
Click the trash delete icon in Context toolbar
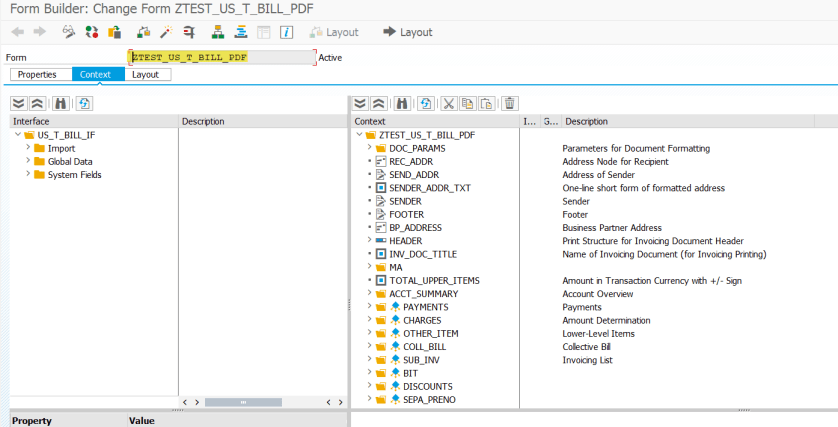click(x=510, y=103)
